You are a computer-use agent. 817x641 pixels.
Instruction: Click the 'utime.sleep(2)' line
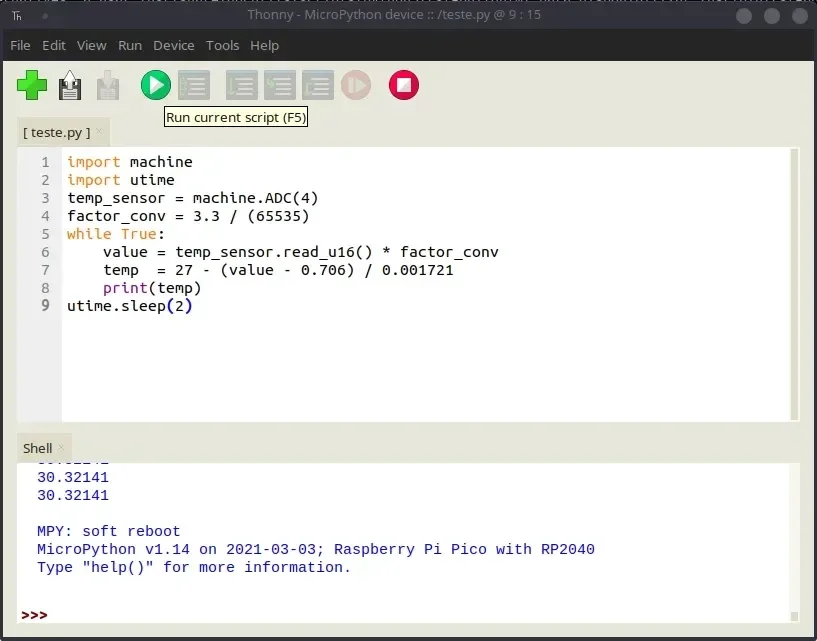130,306
